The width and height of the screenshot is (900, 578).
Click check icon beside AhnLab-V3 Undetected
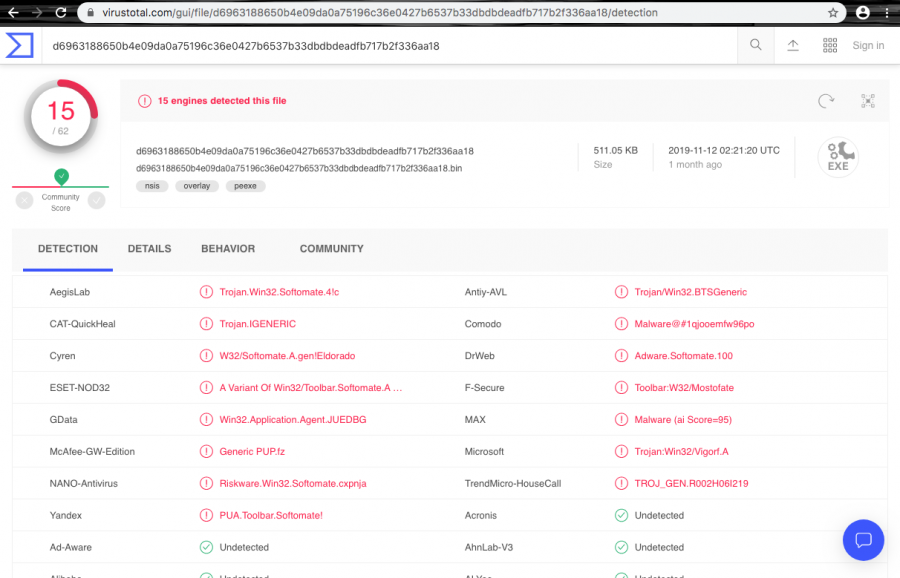621,548
